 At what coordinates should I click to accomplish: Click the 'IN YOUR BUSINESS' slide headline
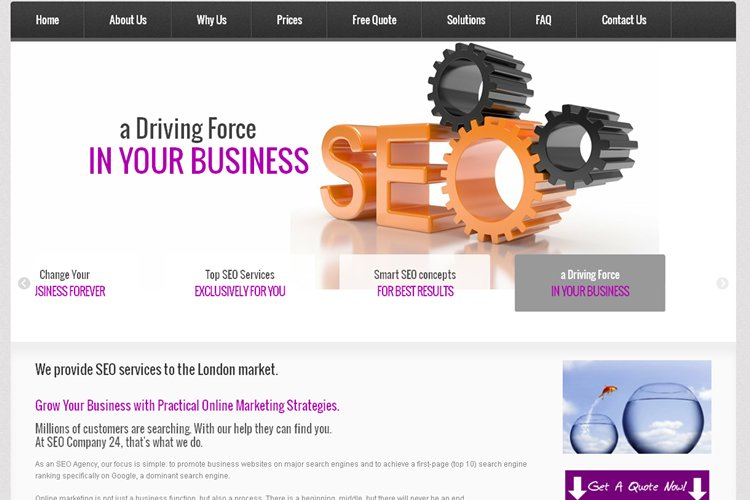[199, 161]
